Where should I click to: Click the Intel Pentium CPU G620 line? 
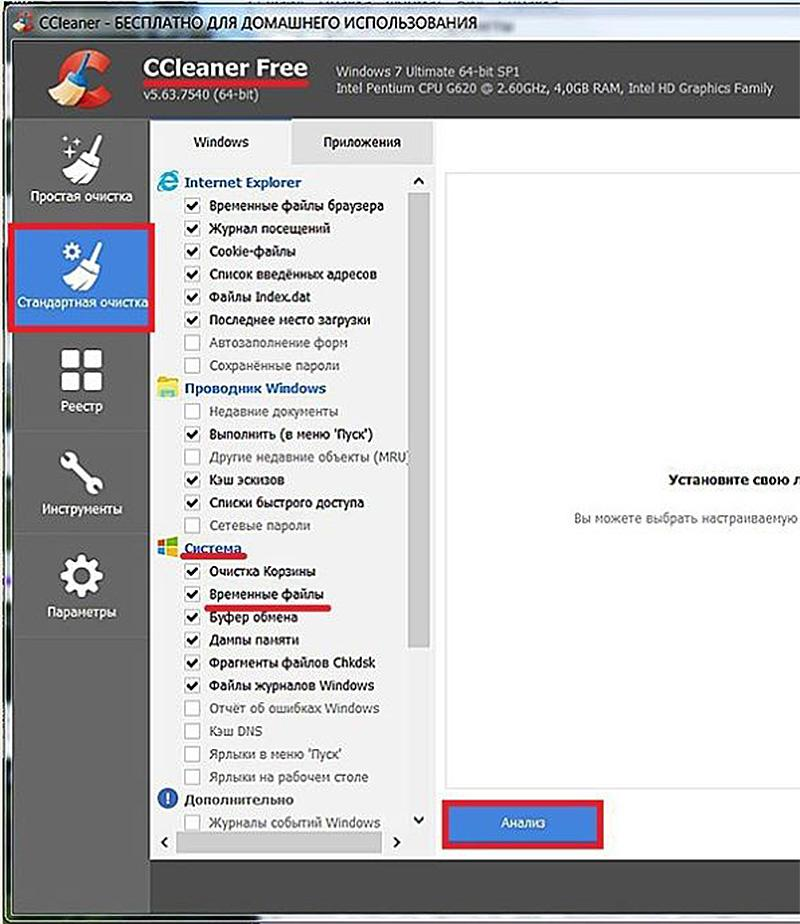coord(554,88)
